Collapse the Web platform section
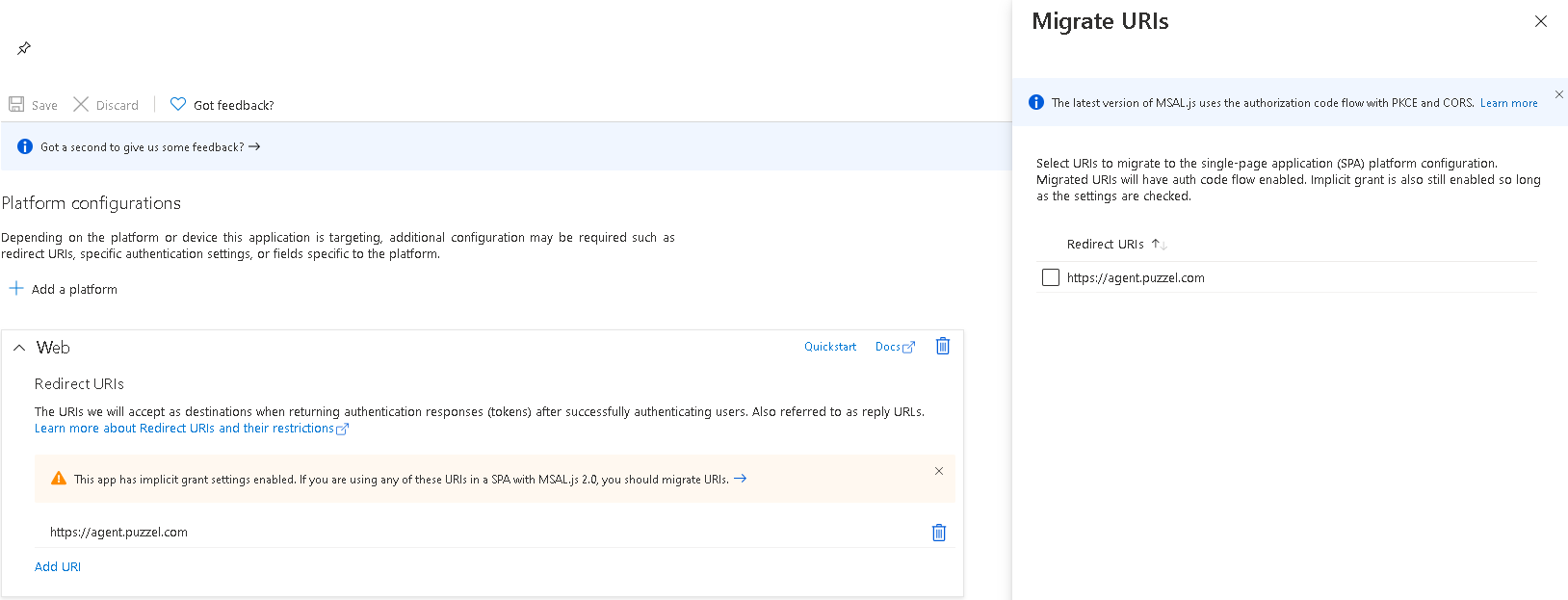1568x600 pixels. [x=19, y=348]
